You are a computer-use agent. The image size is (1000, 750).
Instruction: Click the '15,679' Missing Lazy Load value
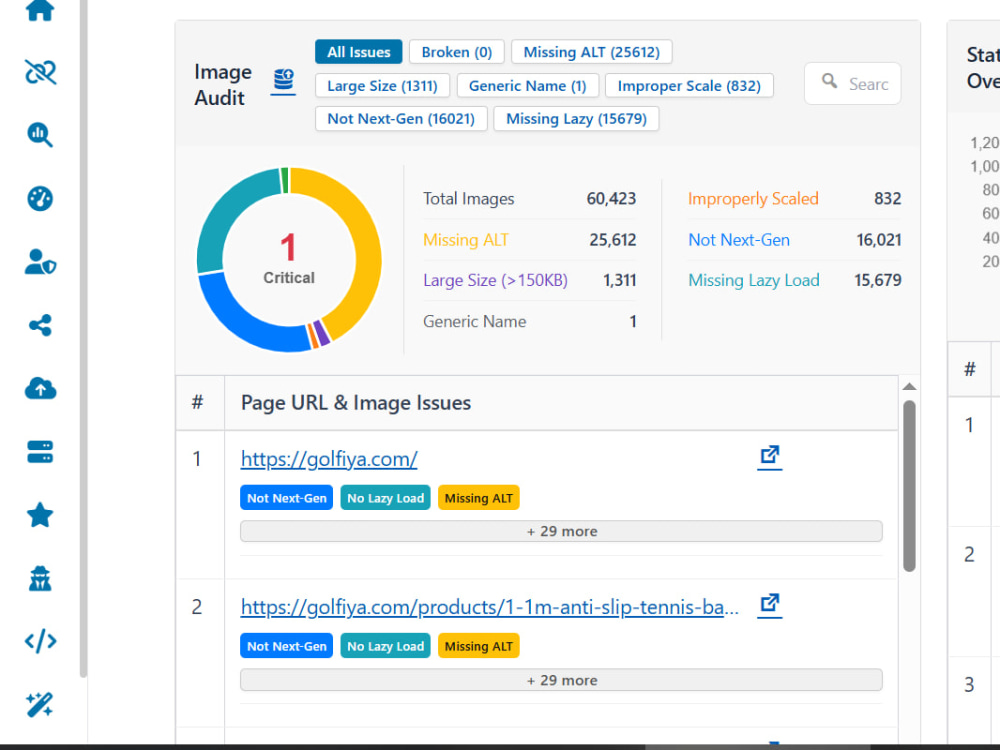click(x=878, y=280)
